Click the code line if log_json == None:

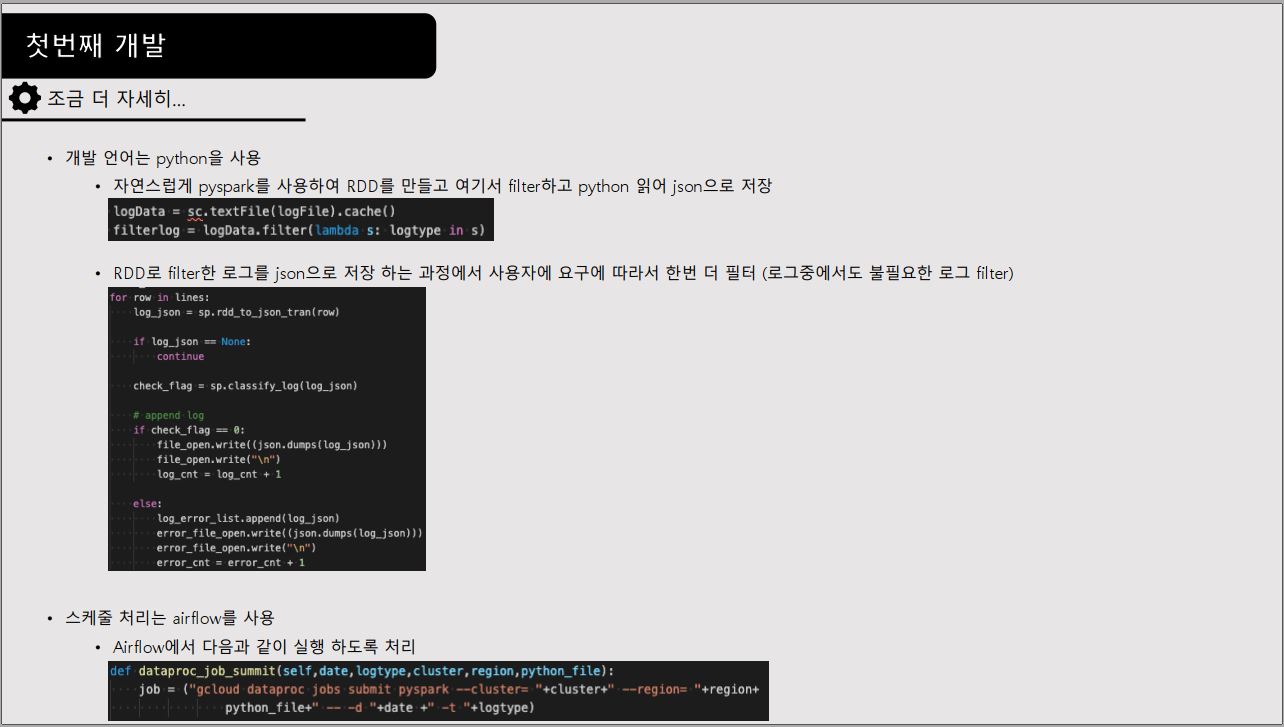point(192,342)
